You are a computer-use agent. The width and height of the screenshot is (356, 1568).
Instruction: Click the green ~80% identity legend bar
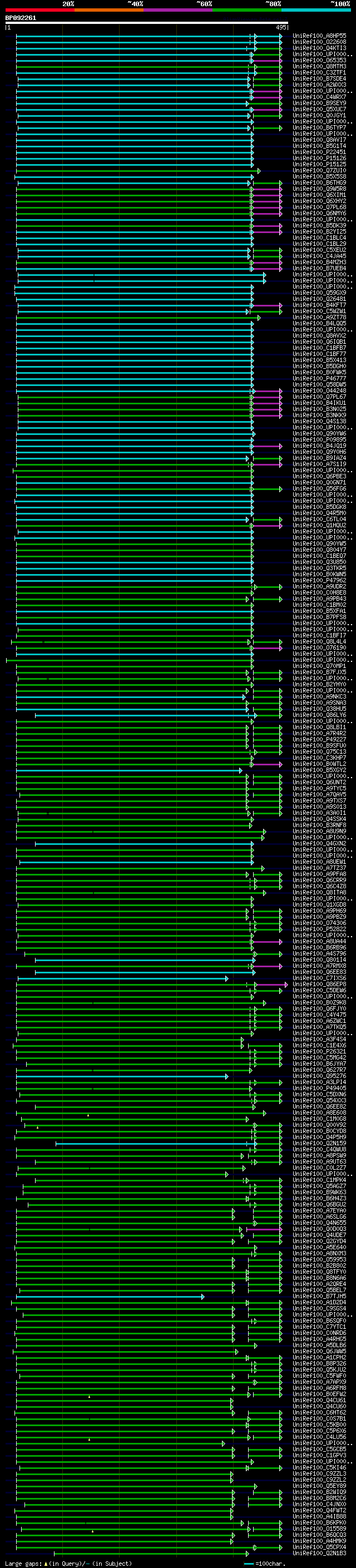(x=247, y=10)
